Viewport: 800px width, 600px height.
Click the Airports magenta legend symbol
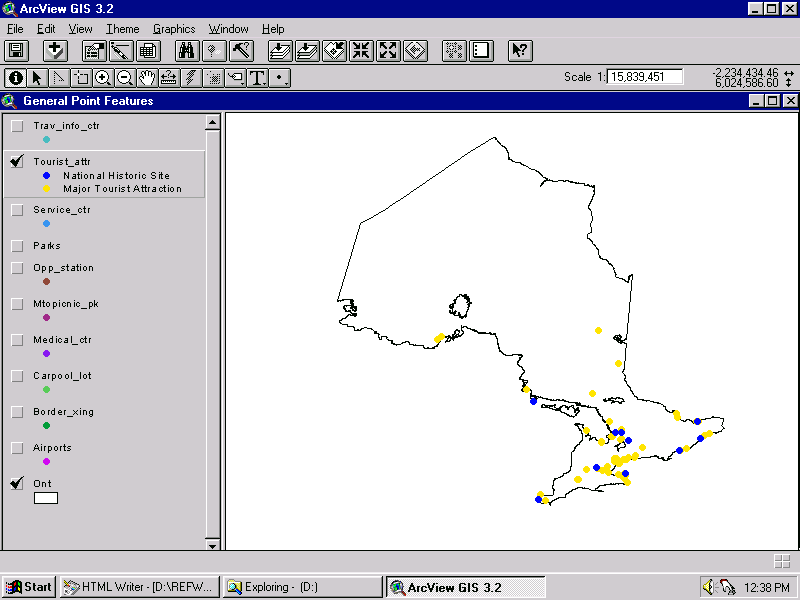pos(46,462)
